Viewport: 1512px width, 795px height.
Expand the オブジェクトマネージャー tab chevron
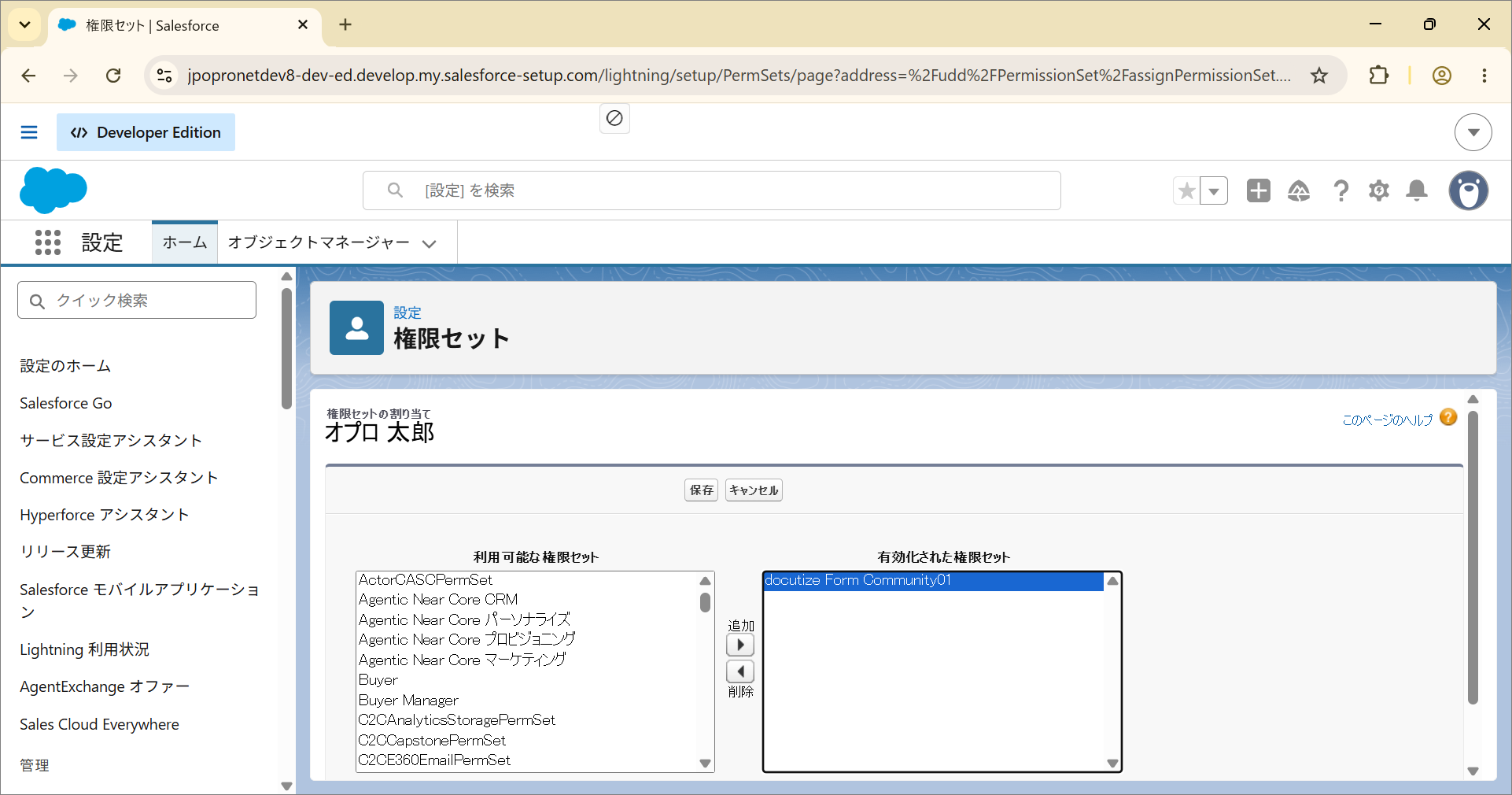pyautogui.click(x=430, y=244)
